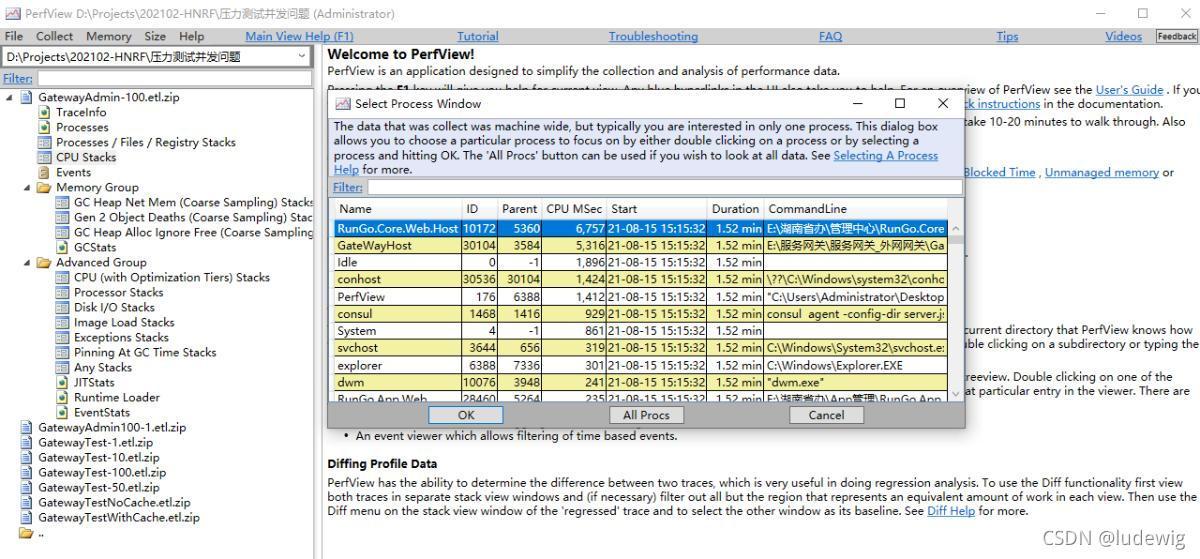Select the dwm process row

[x=640, y=381]
